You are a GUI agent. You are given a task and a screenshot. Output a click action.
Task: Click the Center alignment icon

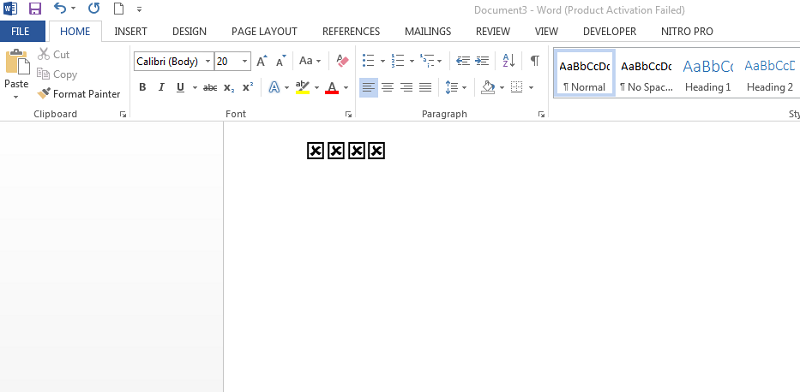point(387,87)
